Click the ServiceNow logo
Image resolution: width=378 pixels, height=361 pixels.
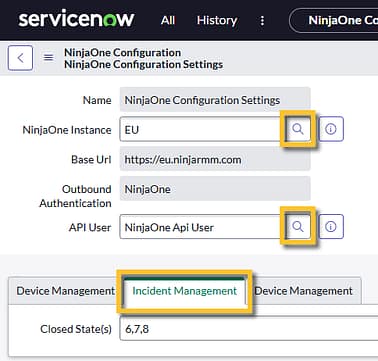coord(76,20)
